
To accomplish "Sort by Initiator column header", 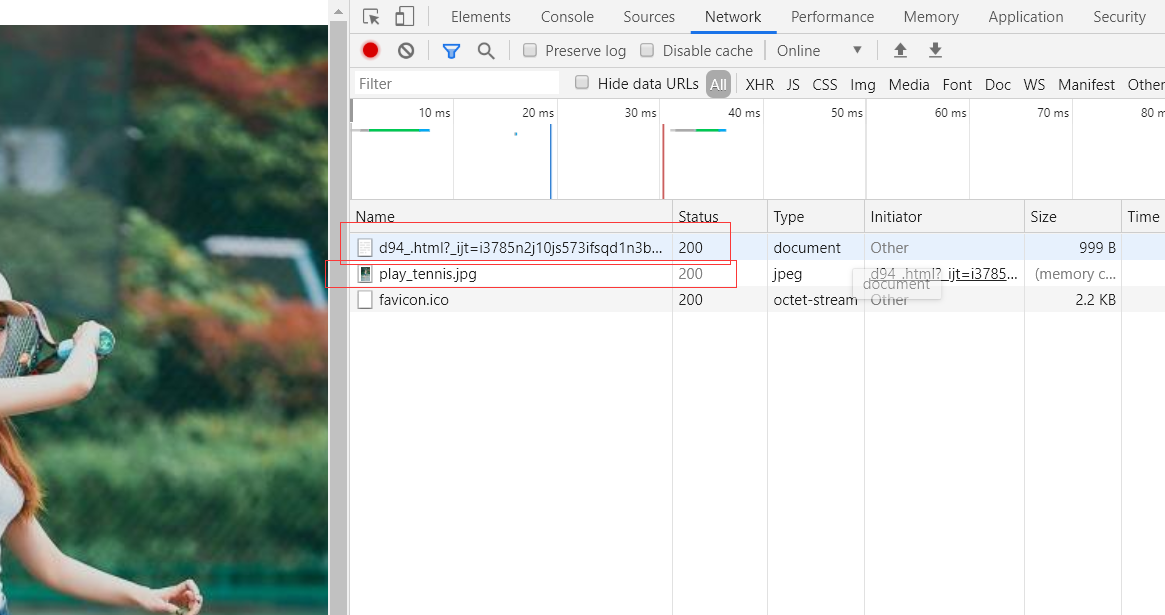I will click(x=944, y=217).
